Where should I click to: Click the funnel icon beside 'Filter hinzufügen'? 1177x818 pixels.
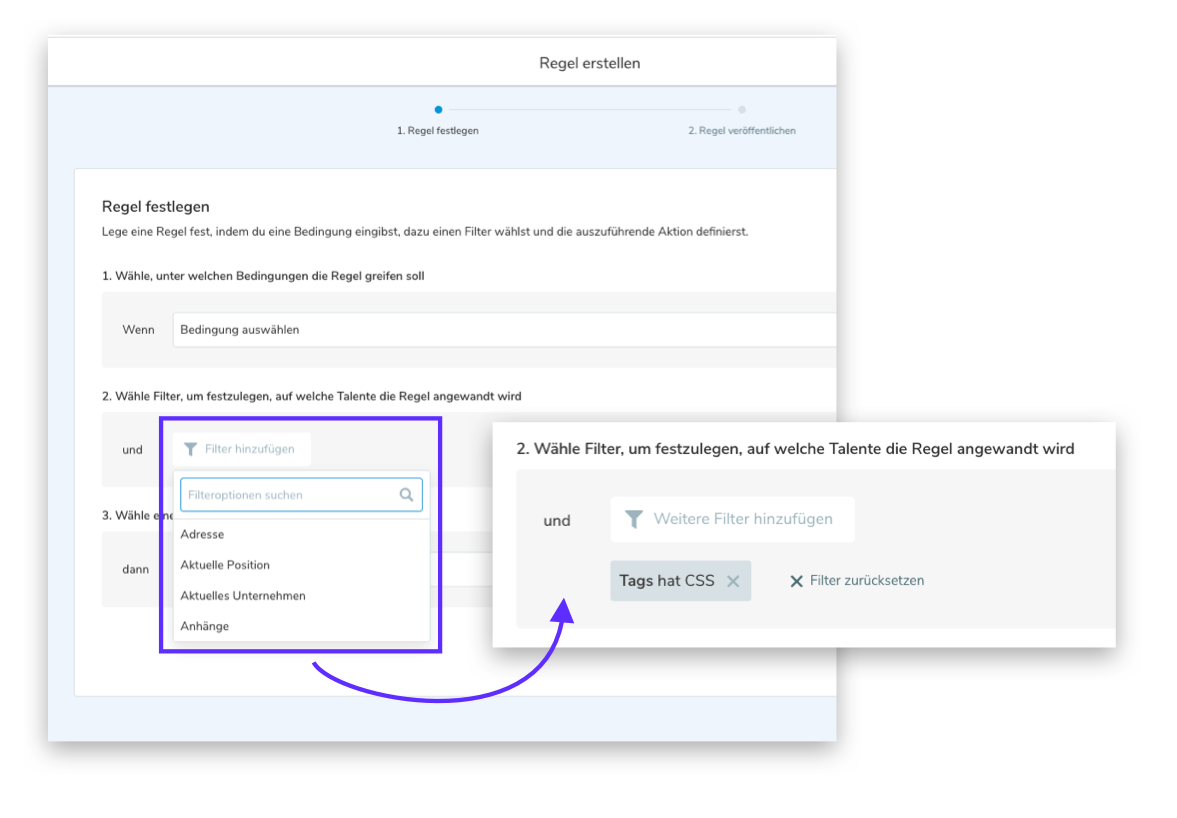[191, 450]
